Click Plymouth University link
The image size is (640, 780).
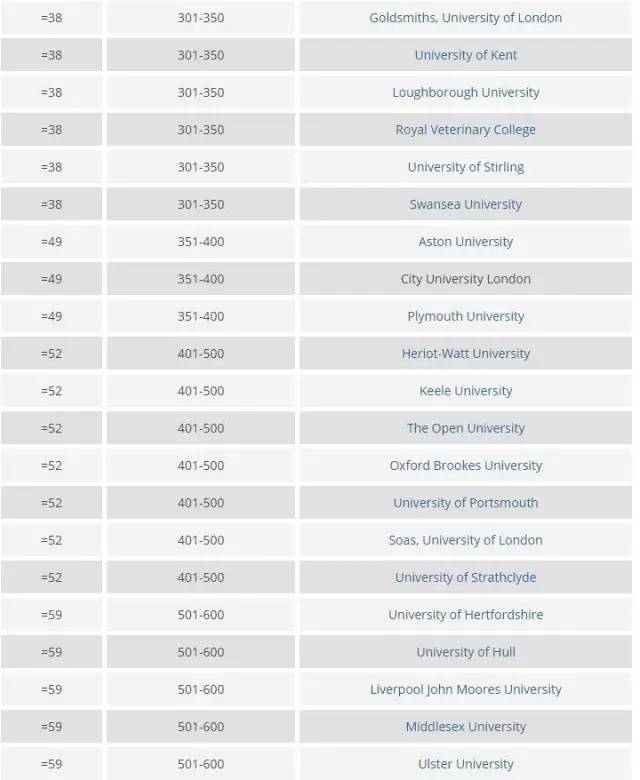click(465, 316)
